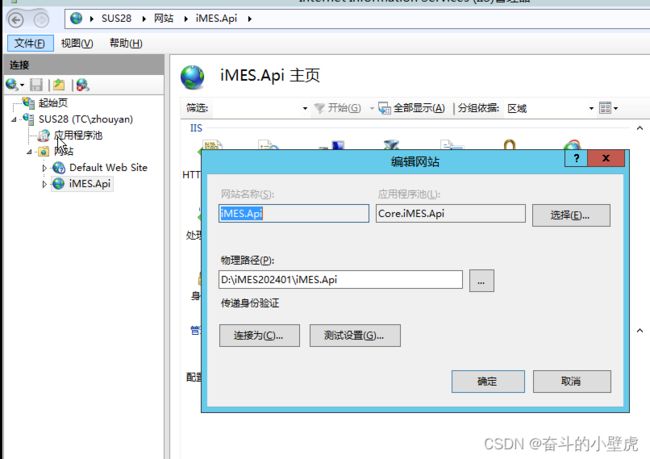650x459 pixels.
Task: Click the 选择(E)... button
Action: click(571, 215)
